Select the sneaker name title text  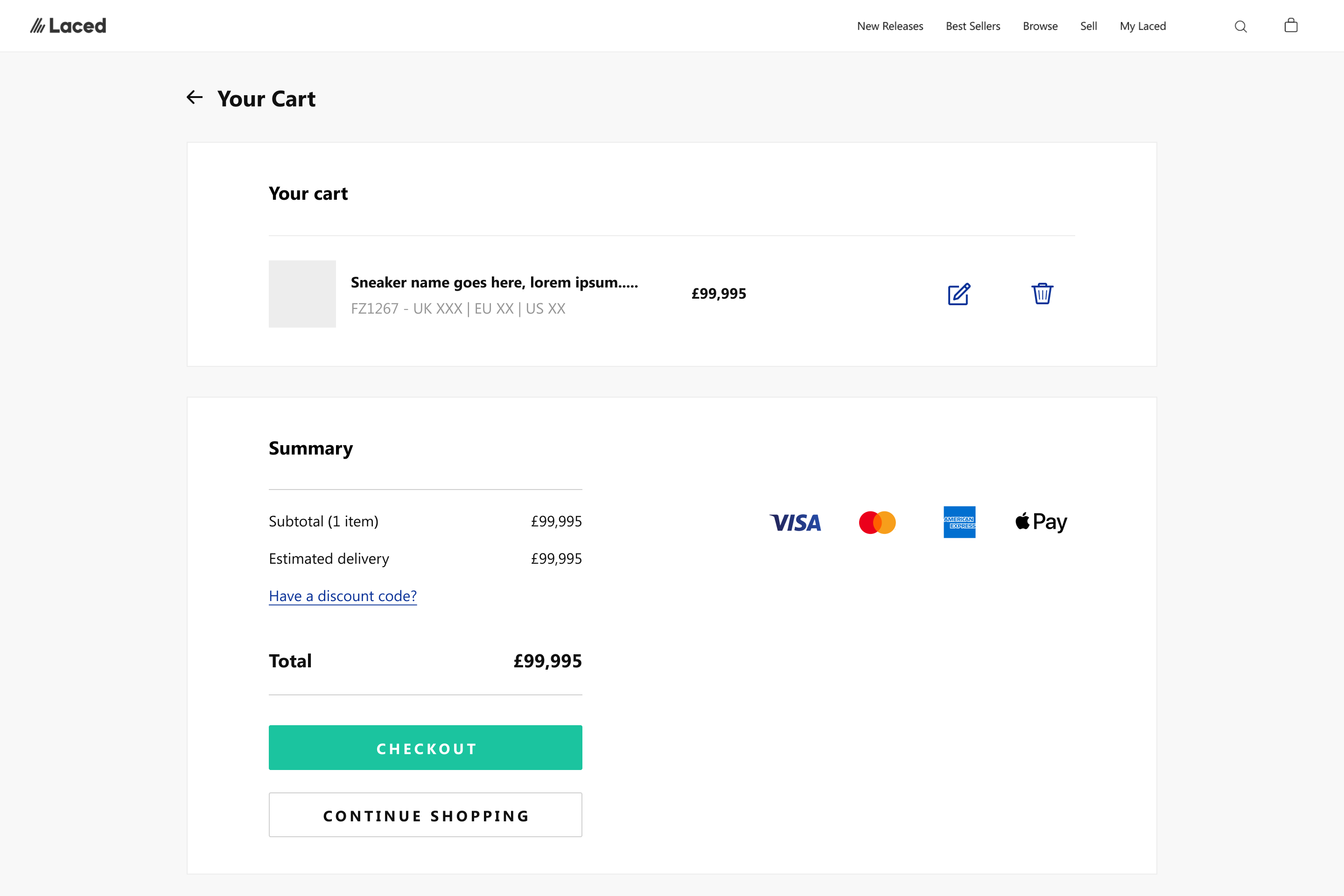tap(494, 282)
